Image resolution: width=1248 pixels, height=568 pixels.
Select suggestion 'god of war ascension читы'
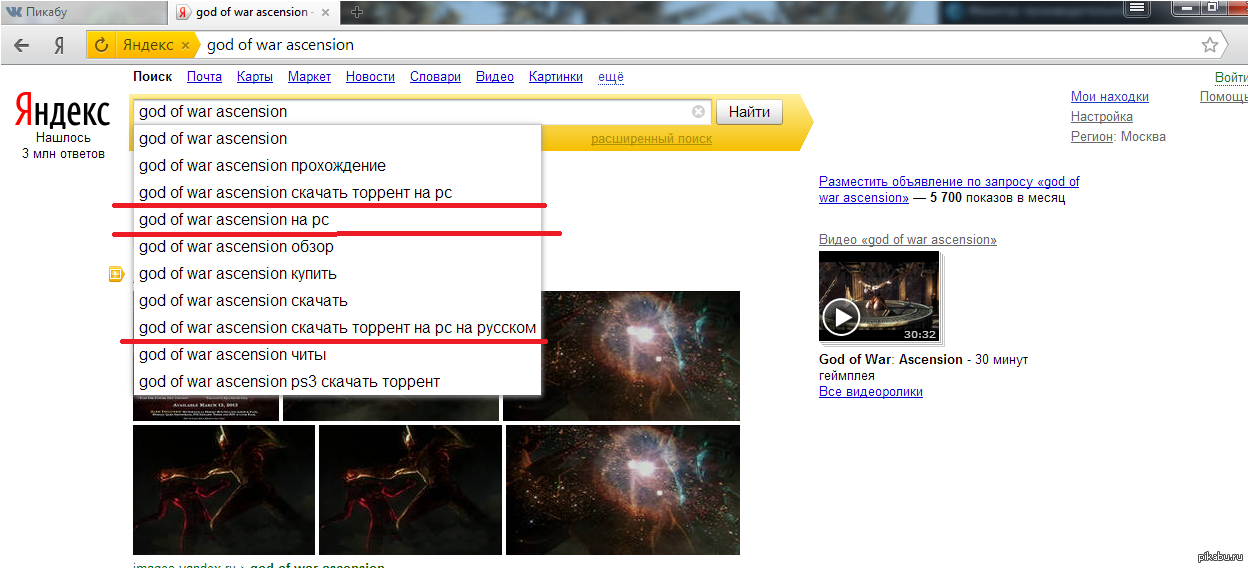coord(232,355)
